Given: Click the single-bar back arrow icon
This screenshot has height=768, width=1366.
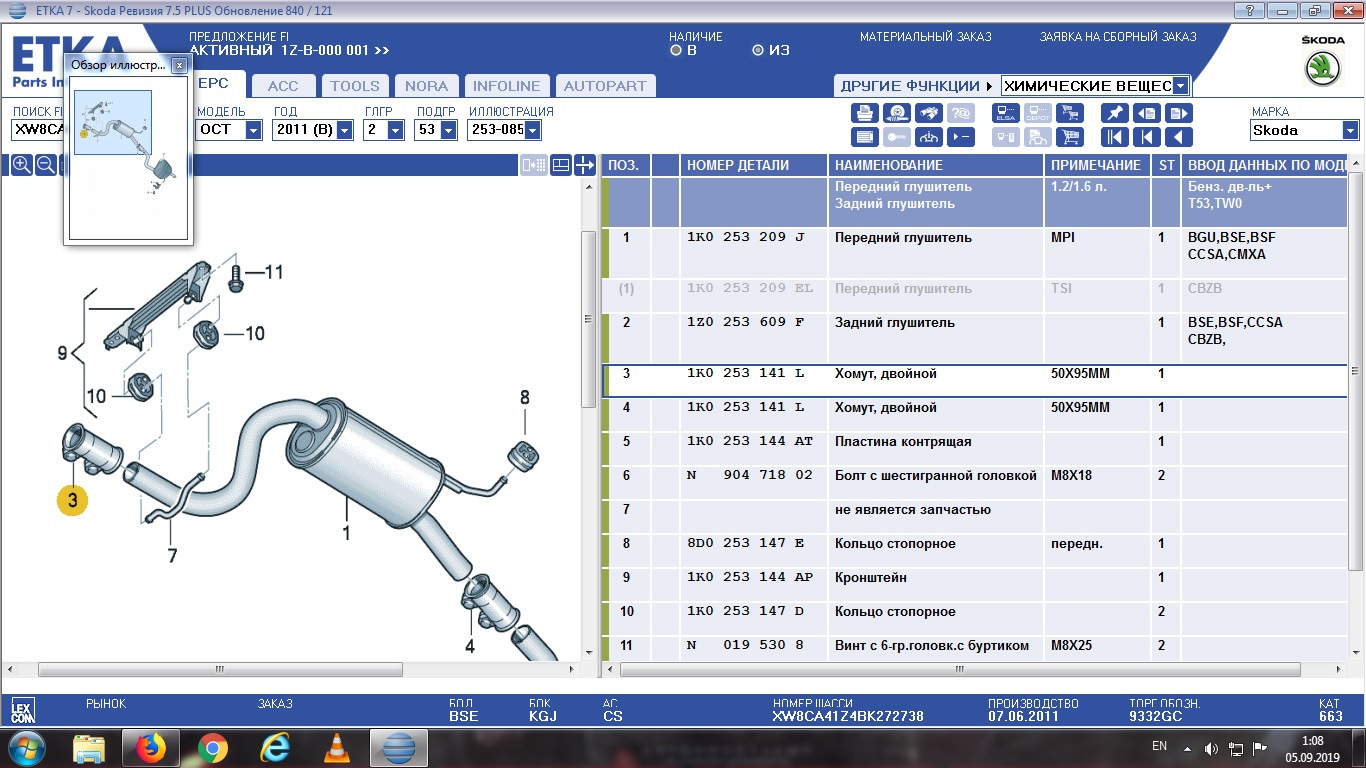Looking at the screenshot, I should point(1147,137).
